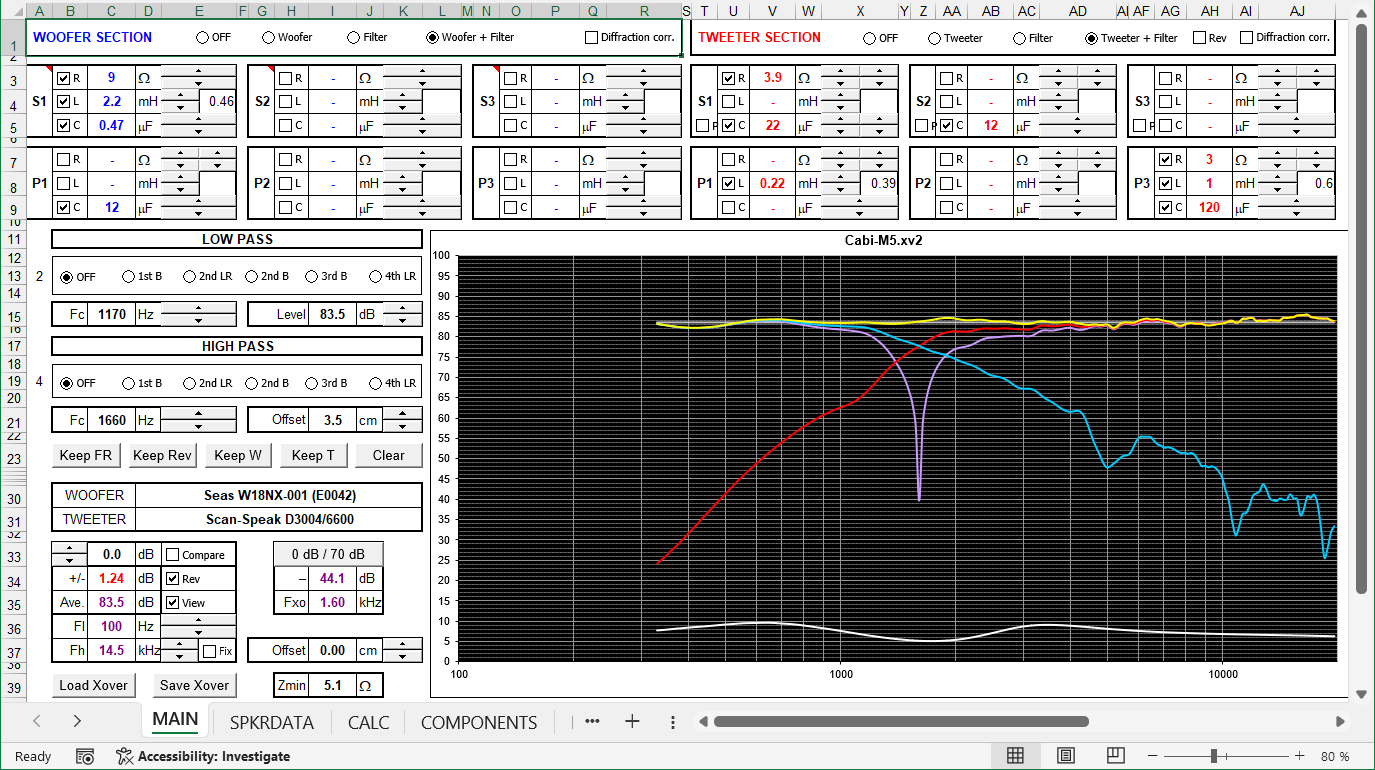This screenshot has height=770, width=1375.
Task: Click the 0 dB / 70 dB button
Action: [328, 554]
